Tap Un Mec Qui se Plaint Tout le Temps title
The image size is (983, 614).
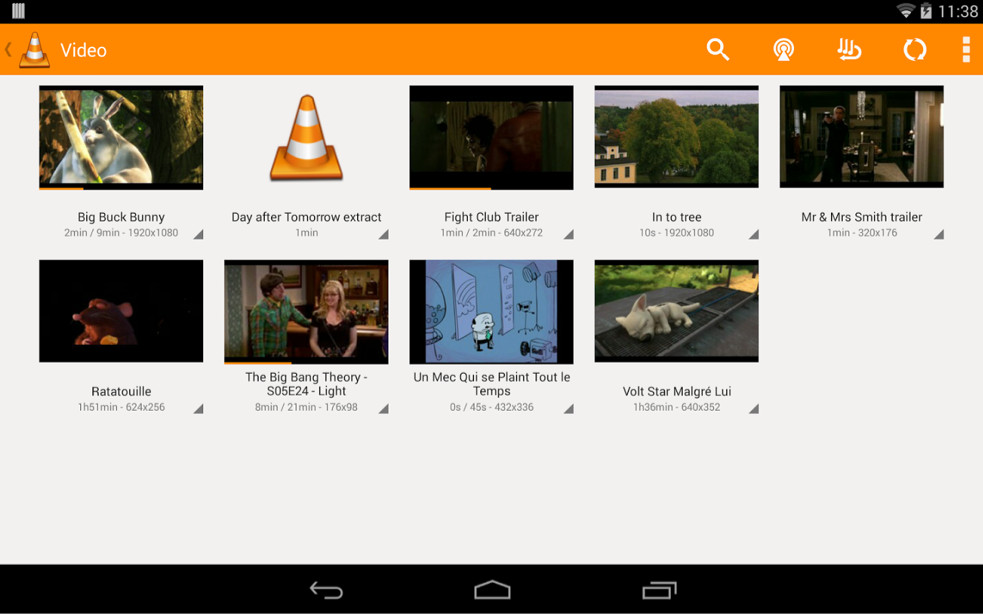pyautogui.click(x=492, y=384)
